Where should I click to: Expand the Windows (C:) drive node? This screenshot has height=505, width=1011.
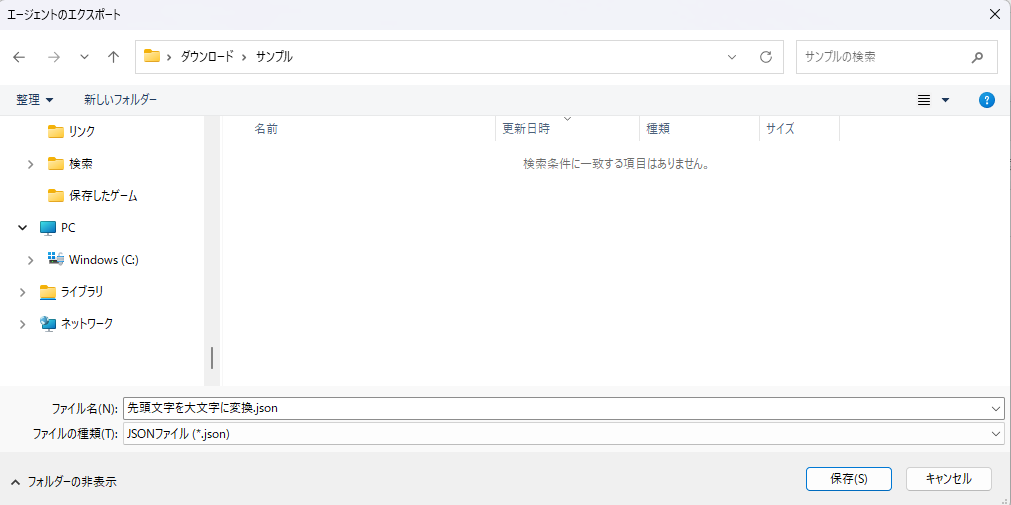[30, 260]
